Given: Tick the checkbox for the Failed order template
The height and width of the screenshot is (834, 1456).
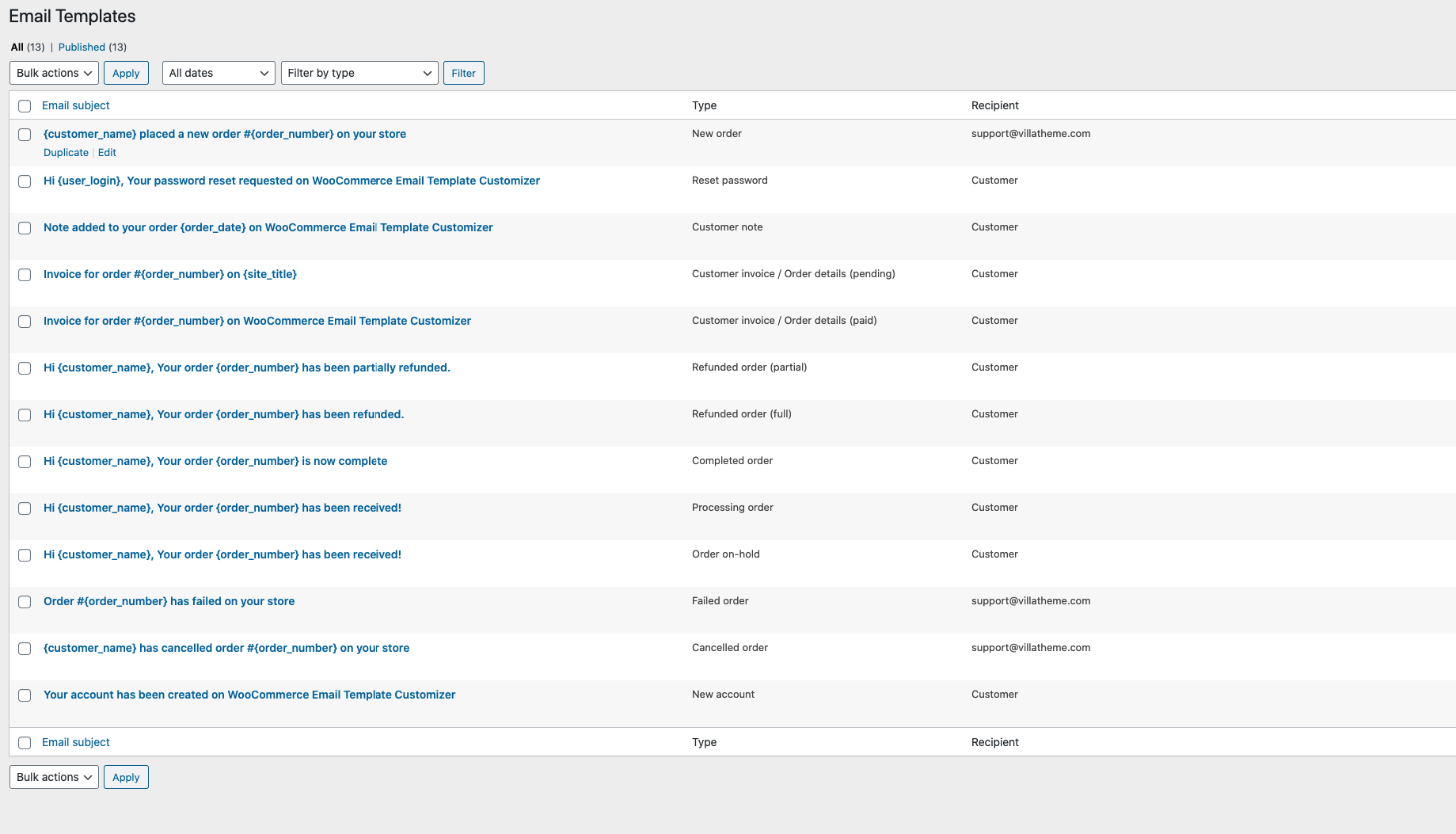Looking at the screenshot, I should click(25, 602).
